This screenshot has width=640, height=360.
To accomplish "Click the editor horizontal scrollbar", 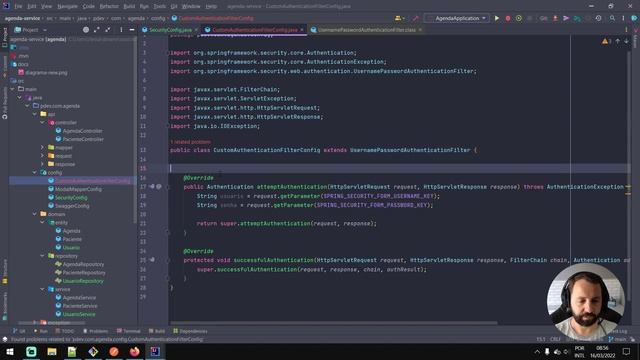I will (x=333, y=323).
